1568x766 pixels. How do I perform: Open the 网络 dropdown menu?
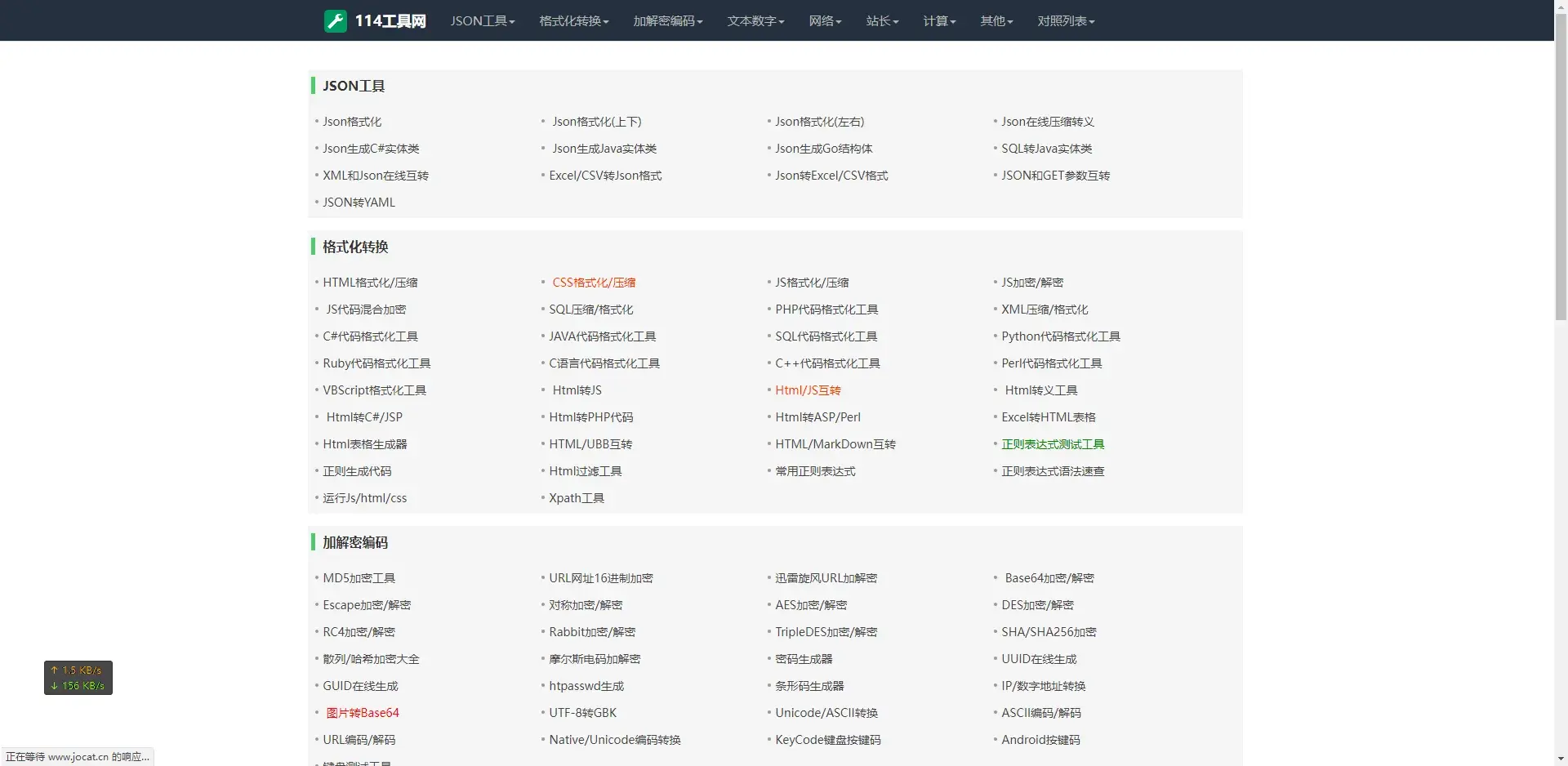click(x=826, y=21)
